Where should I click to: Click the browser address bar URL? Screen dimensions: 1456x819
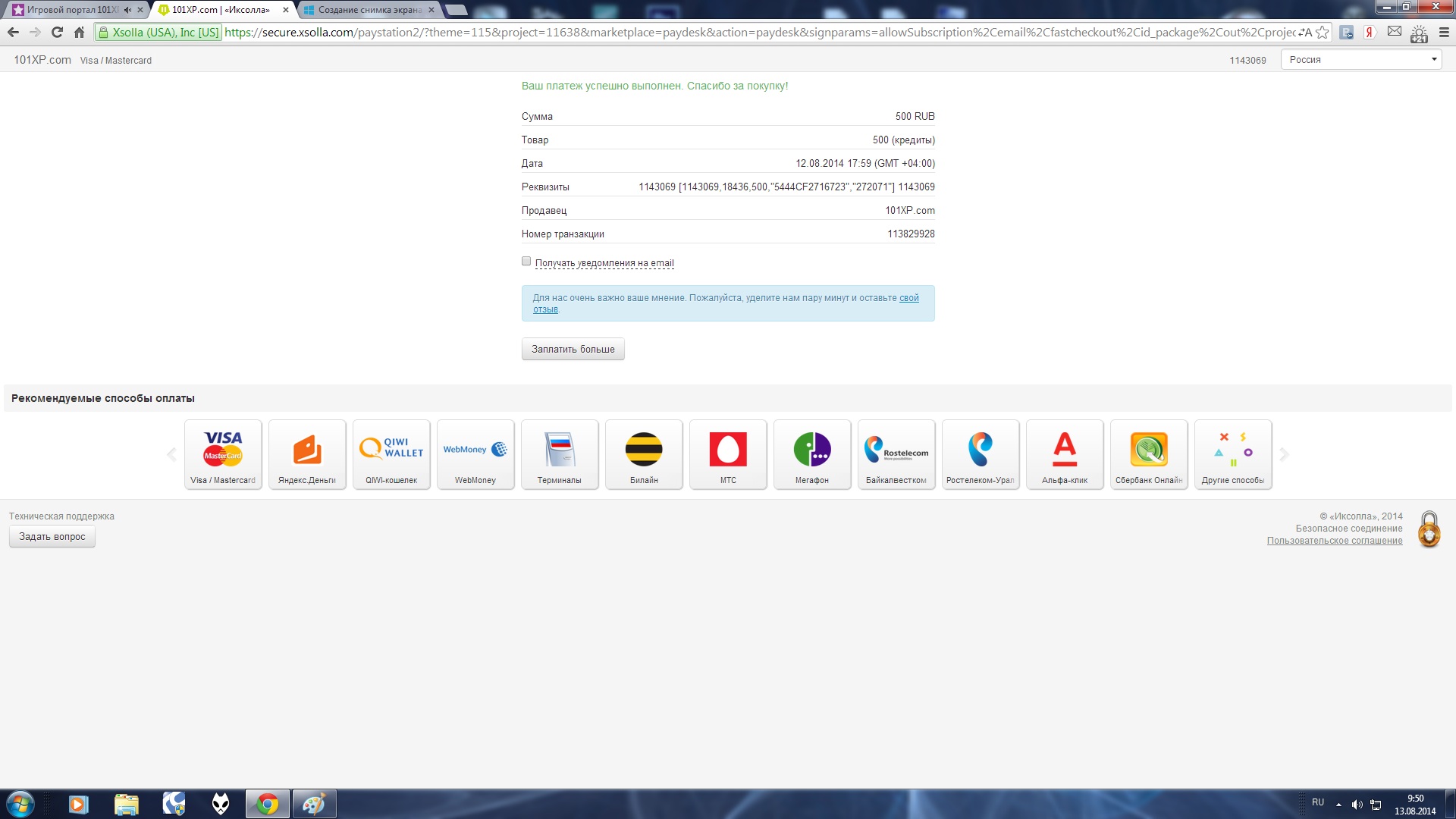(758, 33)
